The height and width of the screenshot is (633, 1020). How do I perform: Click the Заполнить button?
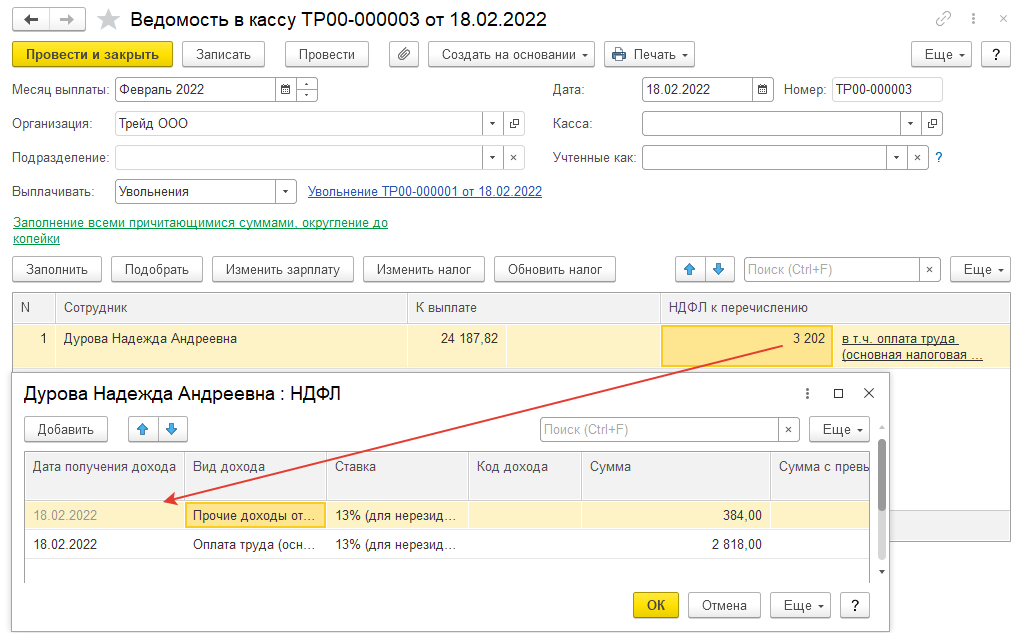[57, 269]
